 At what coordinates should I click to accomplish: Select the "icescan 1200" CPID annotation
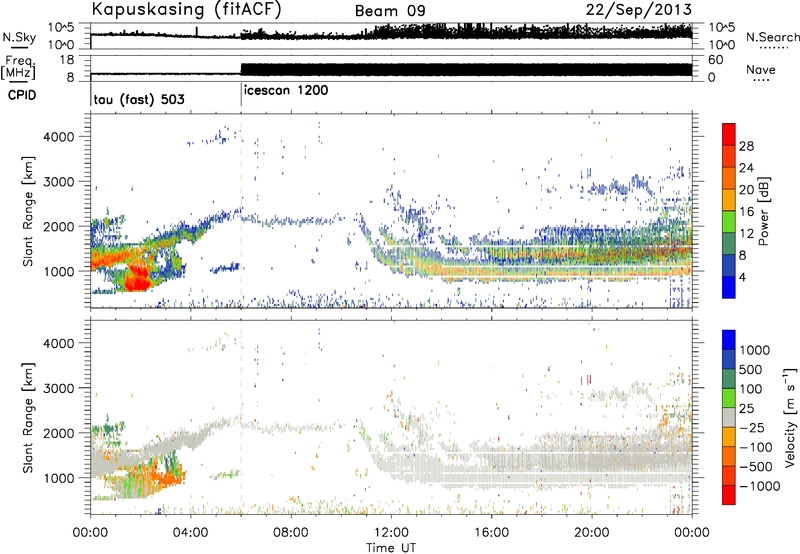(x=286, y=91)
